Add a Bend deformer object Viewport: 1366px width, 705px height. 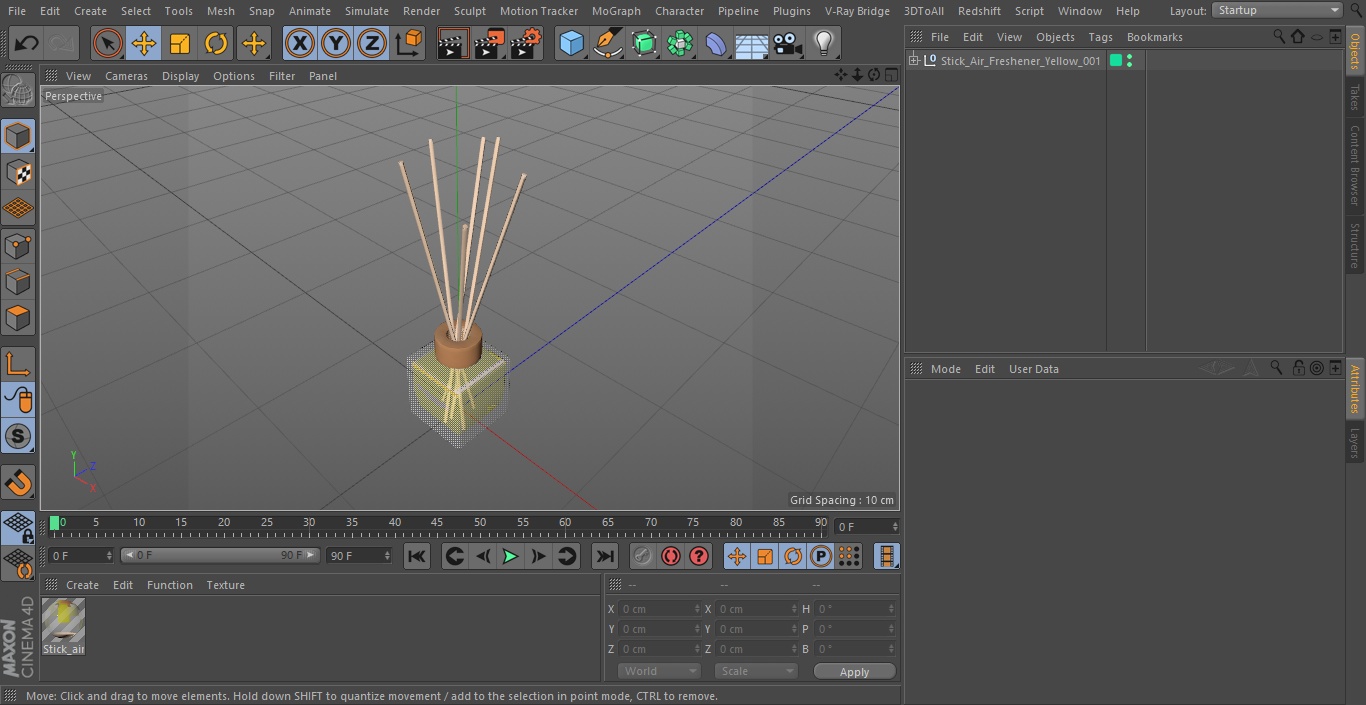(716, 43)
